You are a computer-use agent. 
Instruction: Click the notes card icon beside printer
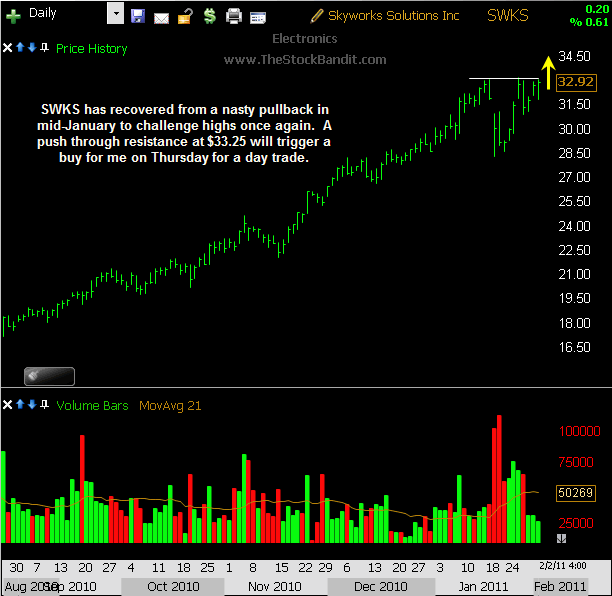click(258, 16)
